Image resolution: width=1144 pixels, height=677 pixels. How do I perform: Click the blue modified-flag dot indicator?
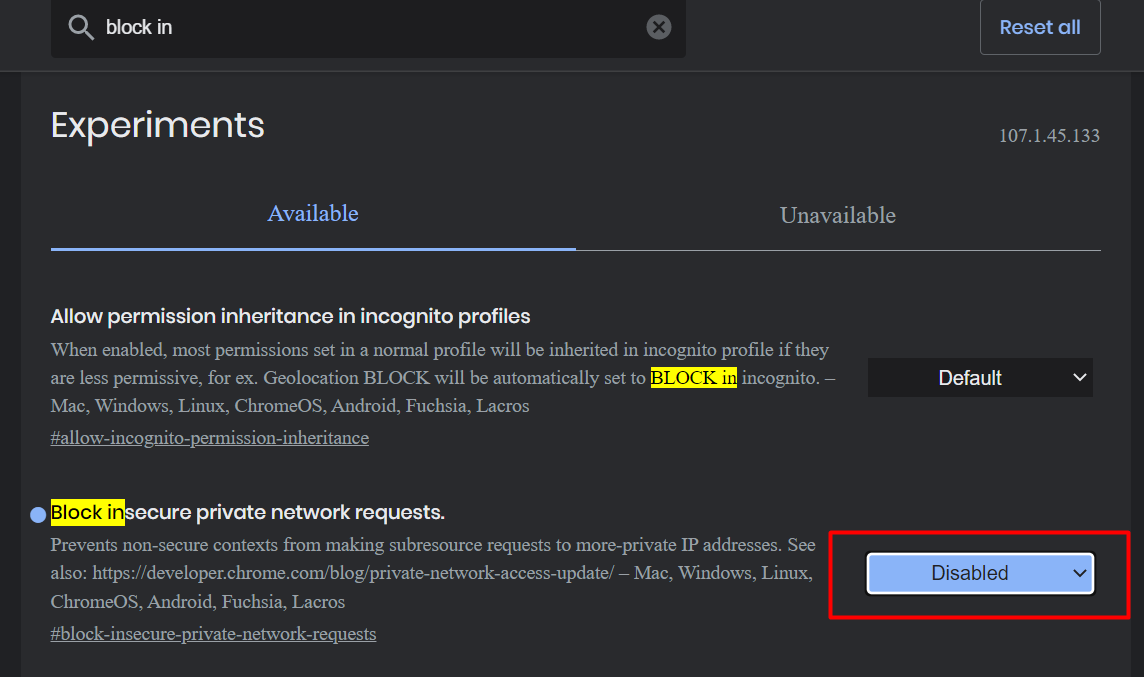tap(38, 515)
